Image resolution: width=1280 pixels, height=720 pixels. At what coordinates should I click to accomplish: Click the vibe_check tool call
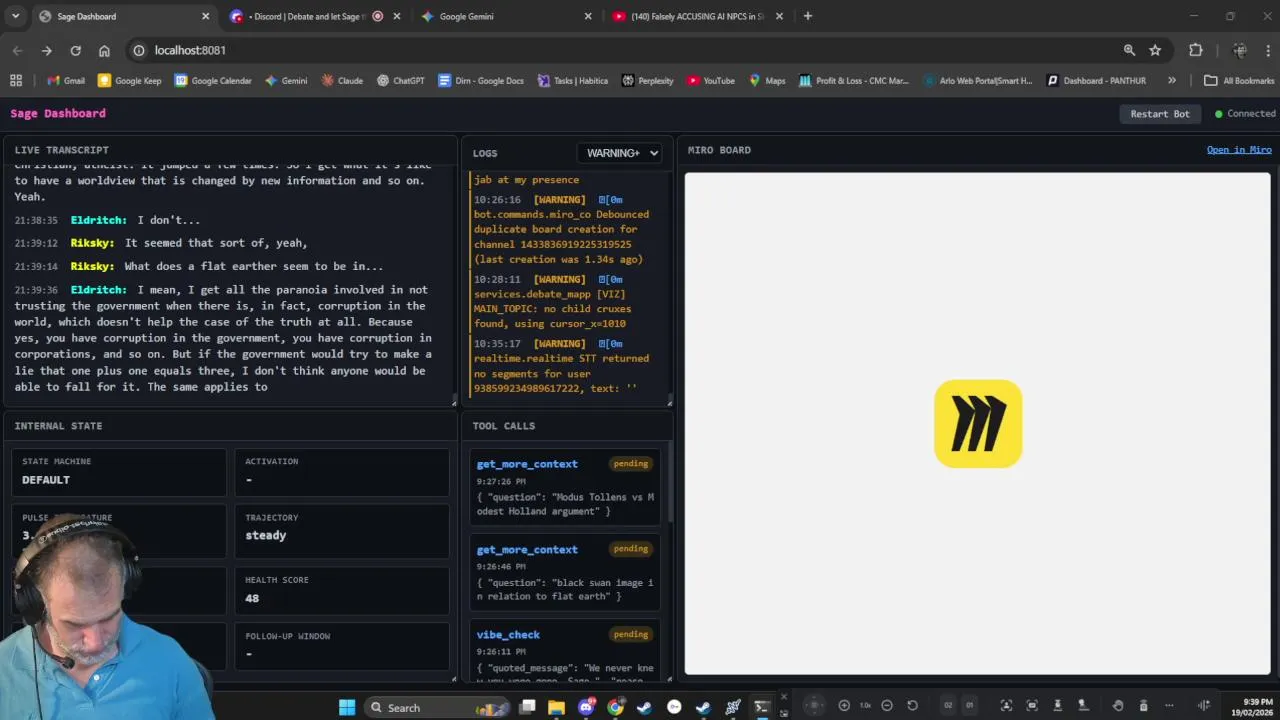pyautogui.click(x=565, y=650)
